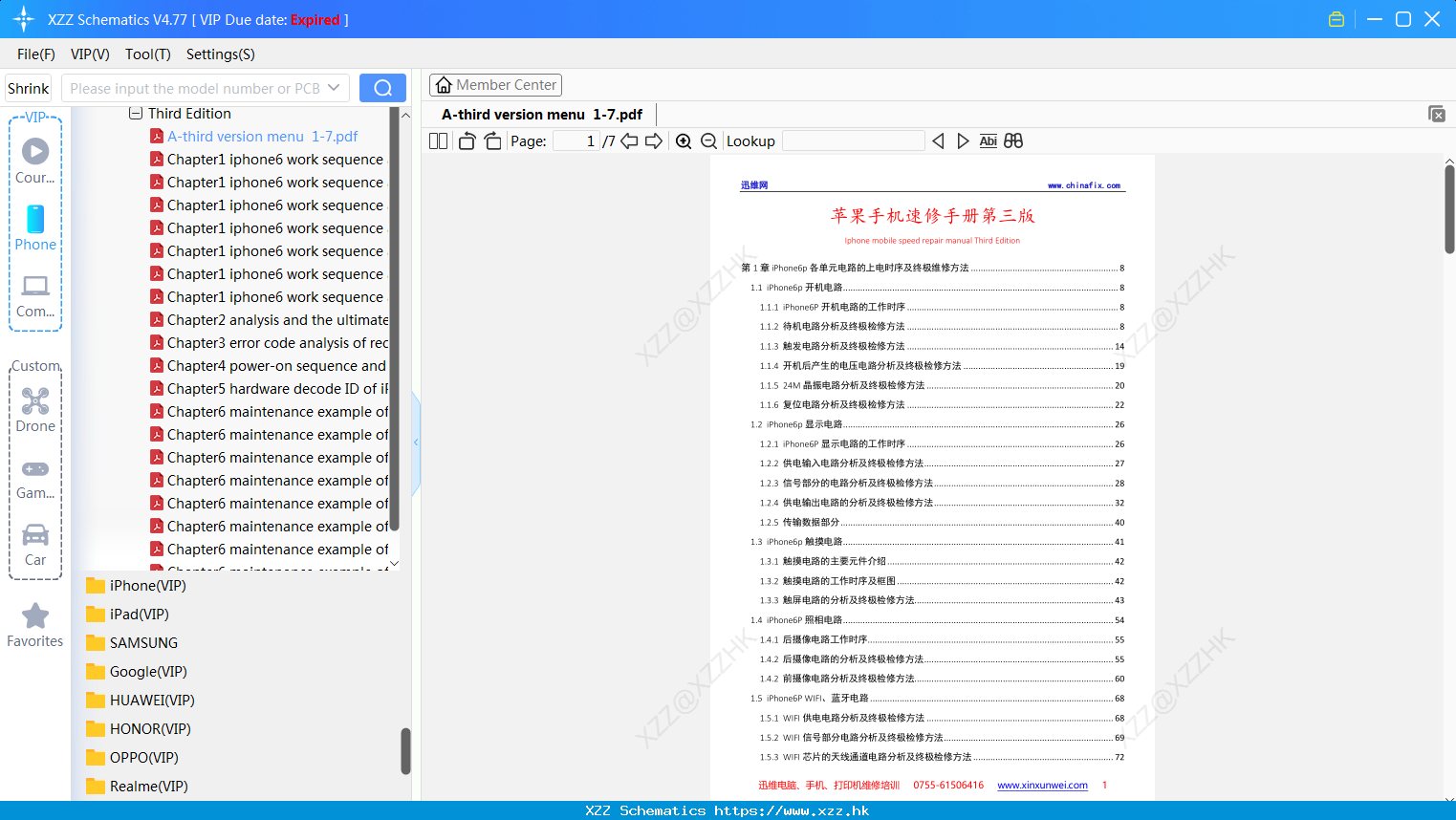
Task: Collapse the left panel with the splitter handle
Action: point(416,442)
